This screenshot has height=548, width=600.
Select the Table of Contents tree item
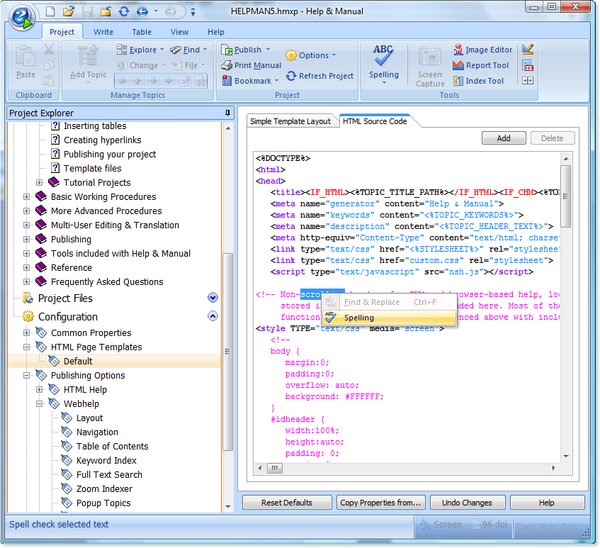[112, 446]
